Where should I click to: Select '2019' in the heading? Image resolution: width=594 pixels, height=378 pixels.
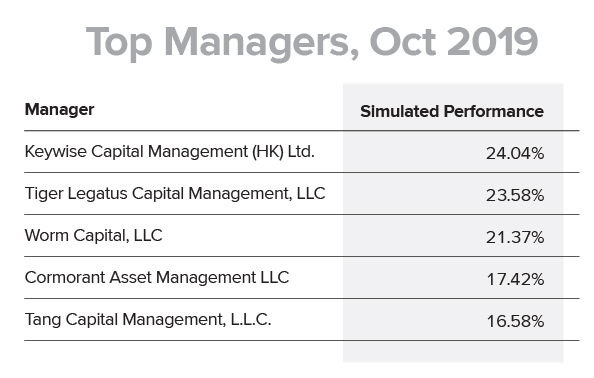[492, 42]
